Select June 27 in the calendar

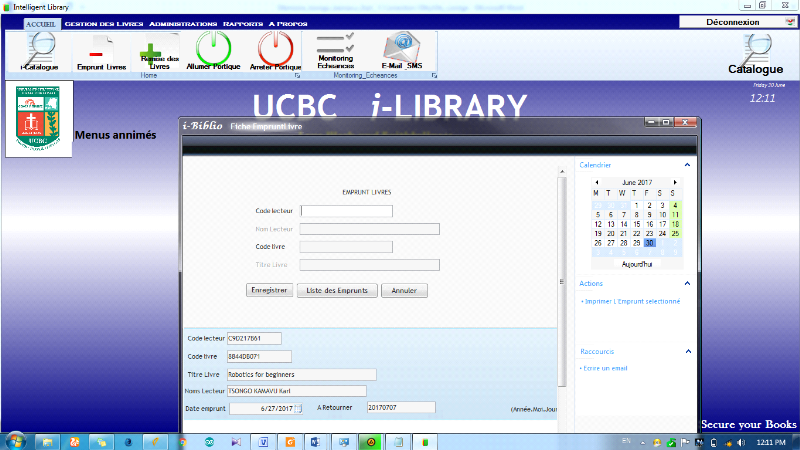coord(611,243)
